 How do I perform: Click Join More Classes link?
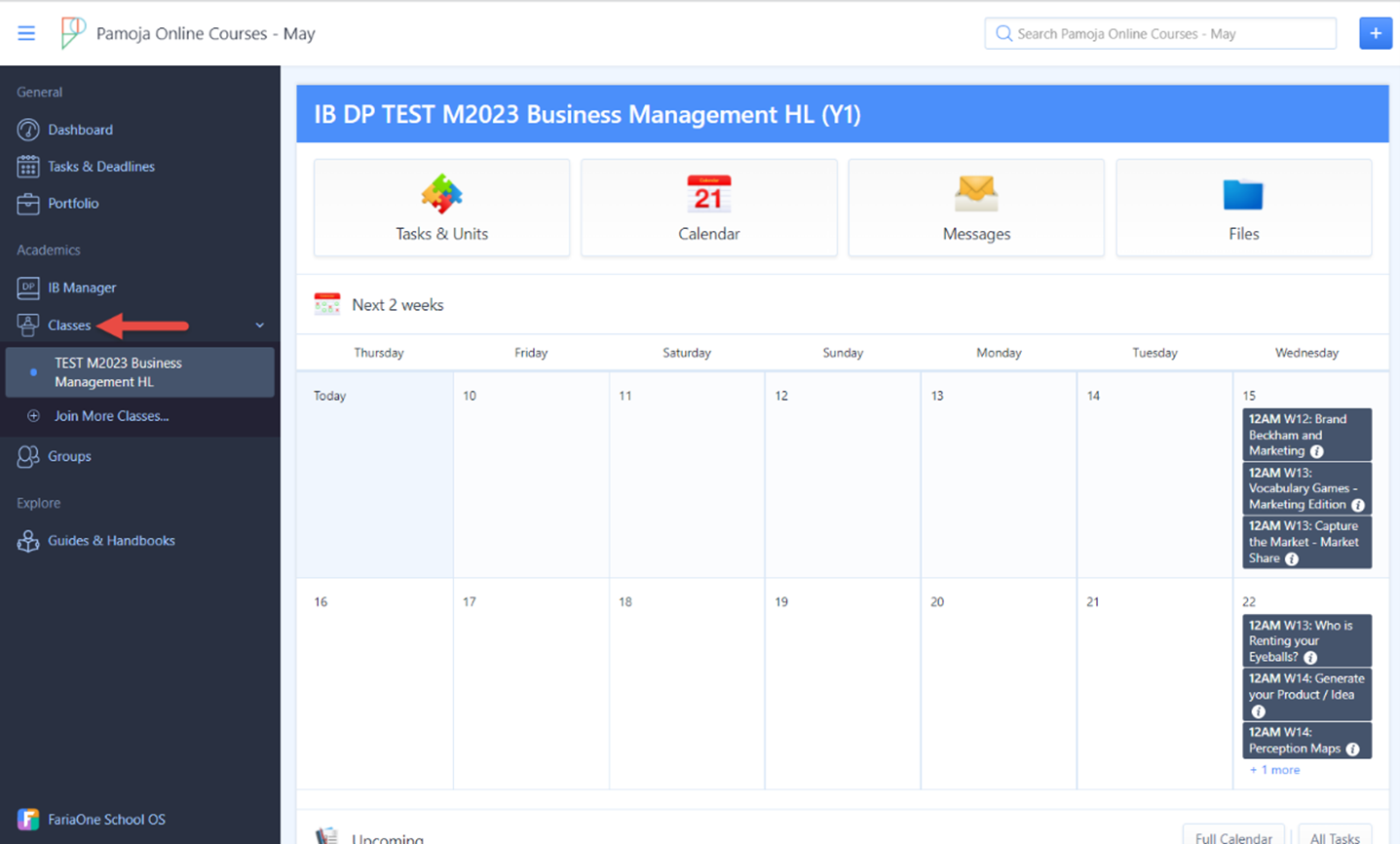111,416
